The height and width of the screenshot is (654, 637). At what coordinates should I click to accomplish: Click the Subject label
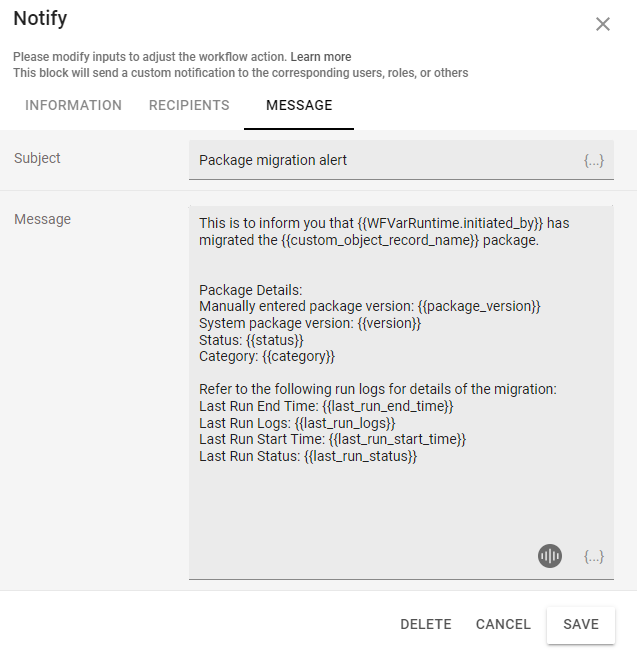point(38,158)
